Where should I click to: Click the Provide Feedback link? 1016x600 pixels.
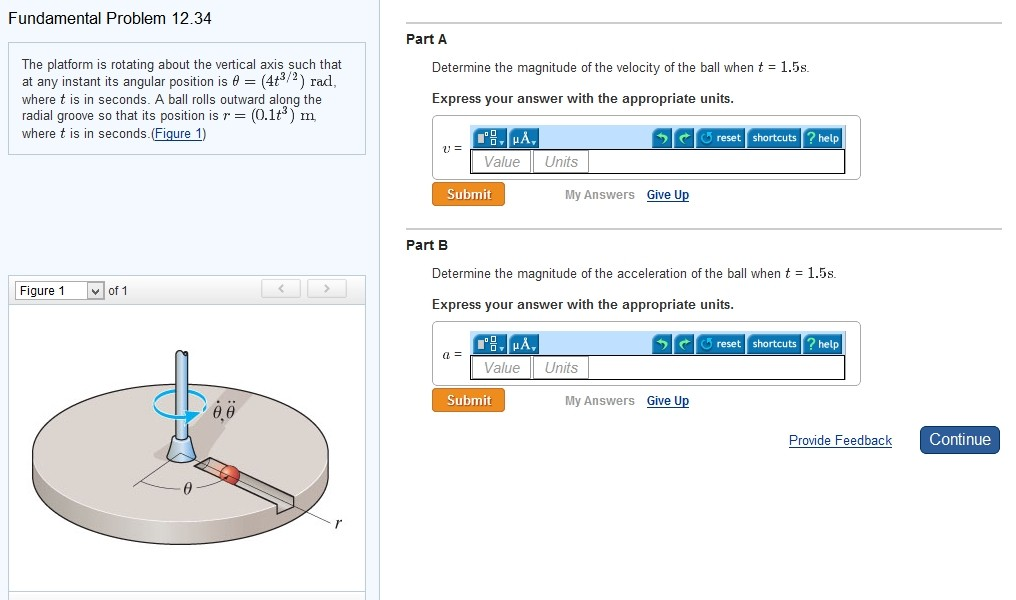[x=840, y=441]
